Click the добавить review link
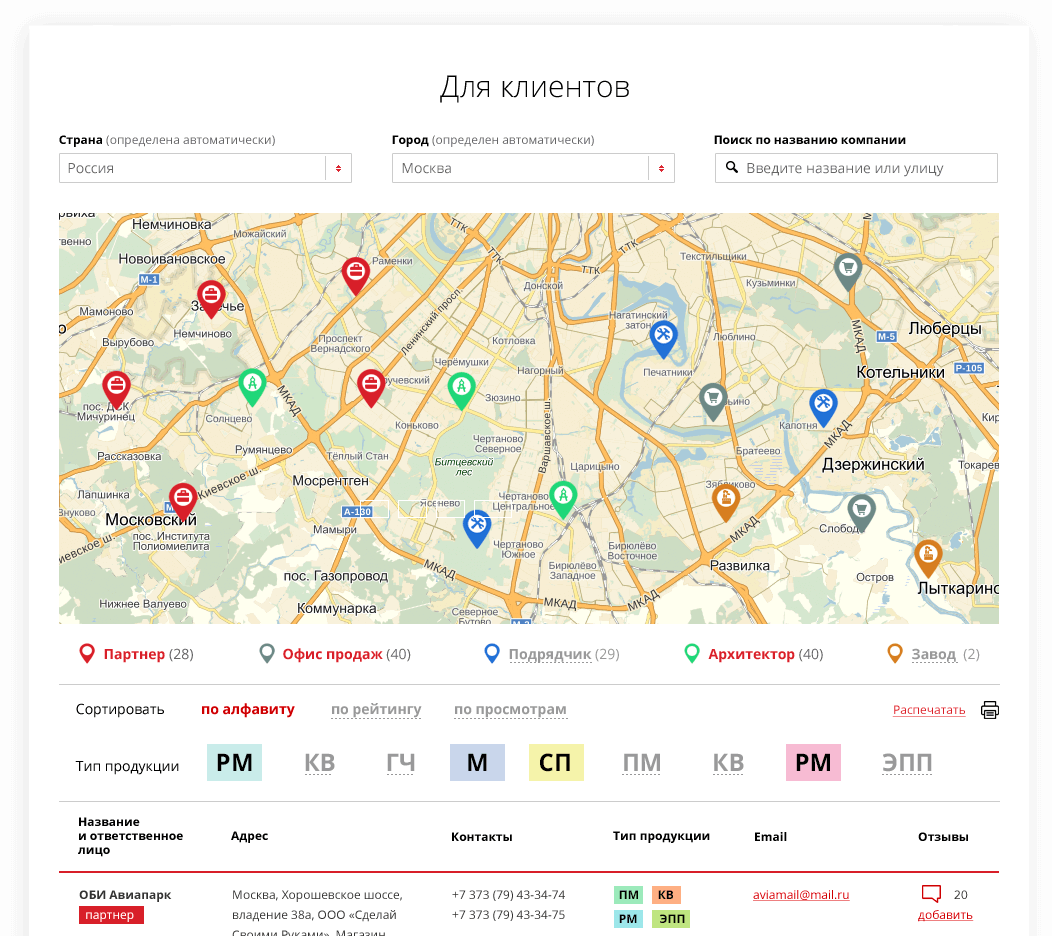This screenshot has height=936, width=1052. [945, 915]
